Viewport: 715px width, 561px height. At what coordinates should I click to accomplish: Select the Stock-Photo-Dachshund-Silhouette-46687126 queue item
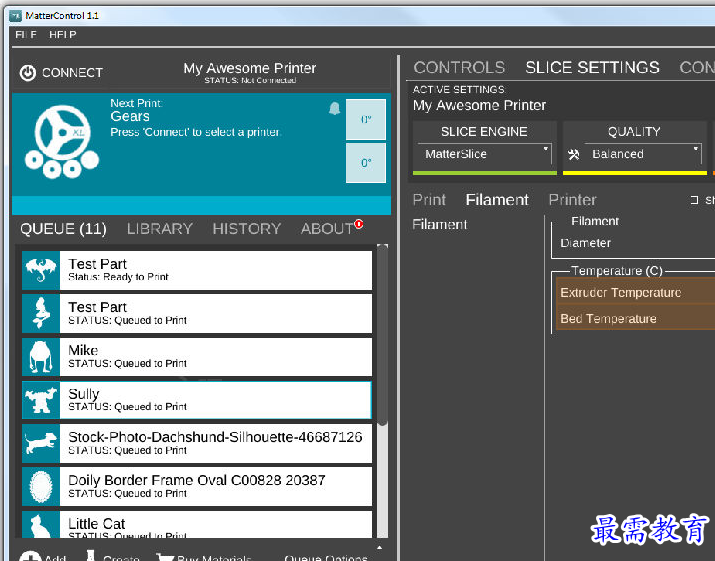click(x=197, y=443)
